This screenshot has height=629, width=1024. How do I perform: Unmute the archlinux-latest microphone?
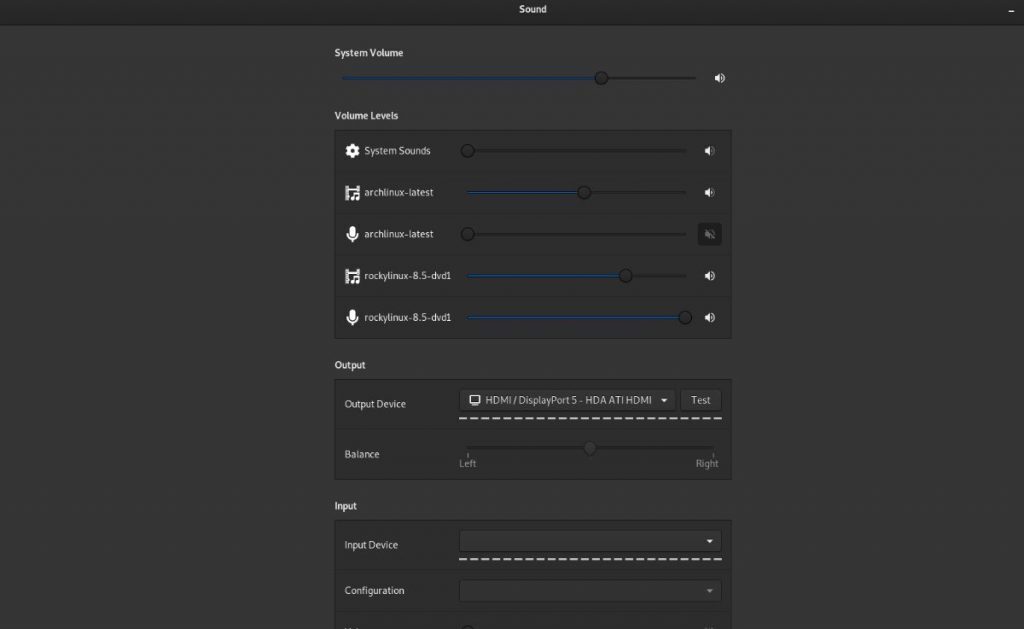click(x=709, y=234)
